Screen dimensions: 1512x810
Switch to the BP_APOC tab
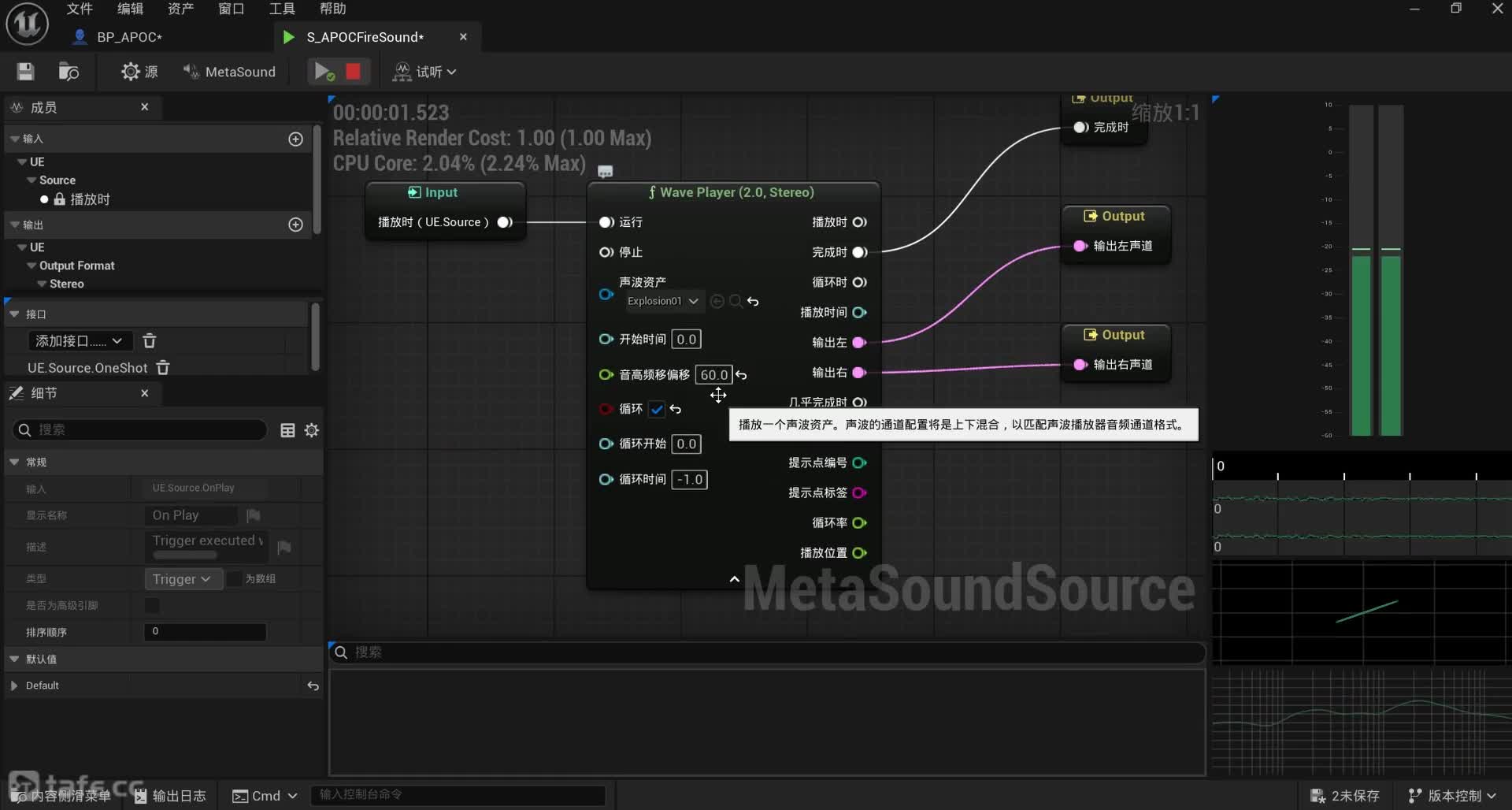click(x=128, y=37)
